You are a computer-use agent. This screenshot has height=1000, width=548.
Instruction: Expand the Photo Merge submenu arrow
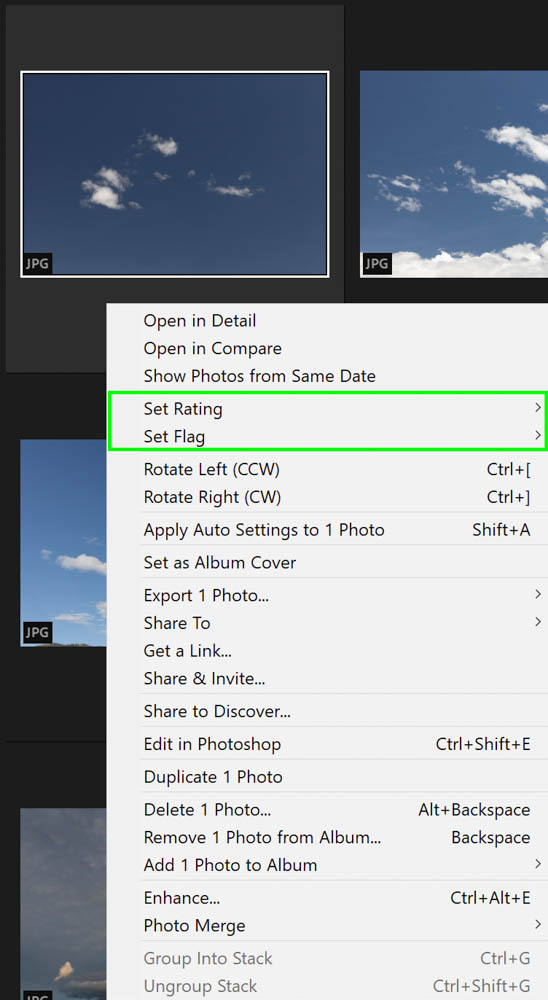click(x=538, y=925)
